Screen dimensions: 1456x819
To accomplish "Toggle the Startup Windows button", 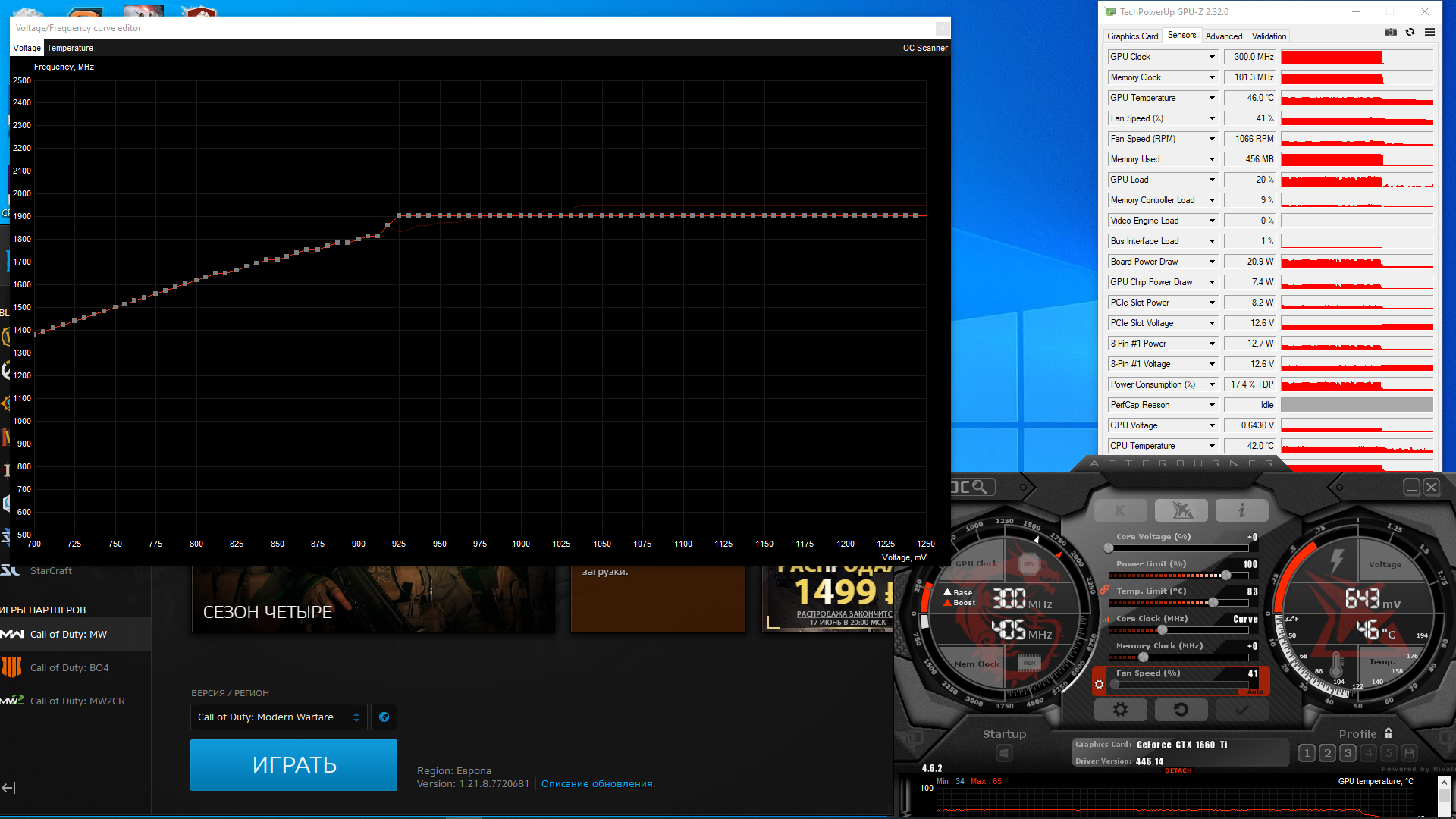I will pyautogui.click(x=1004, y=753).
